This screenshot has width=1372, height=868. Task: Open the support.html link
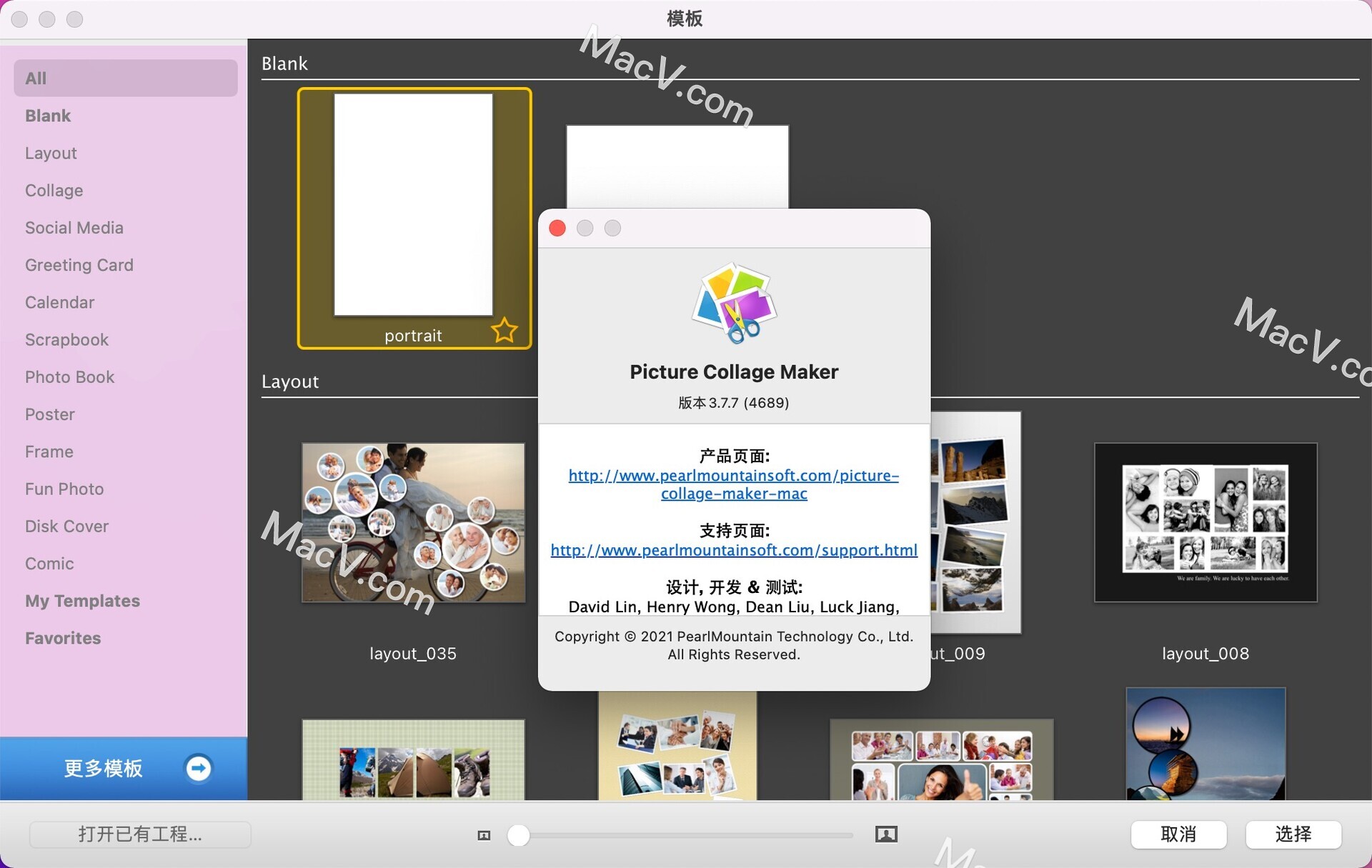[734, 550]
